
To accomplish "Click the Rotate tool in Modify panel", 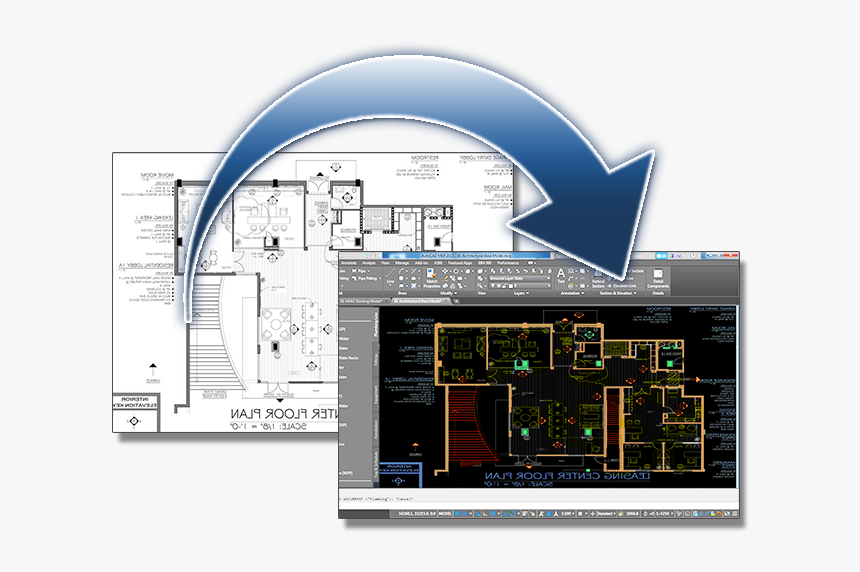I will 456,271.
